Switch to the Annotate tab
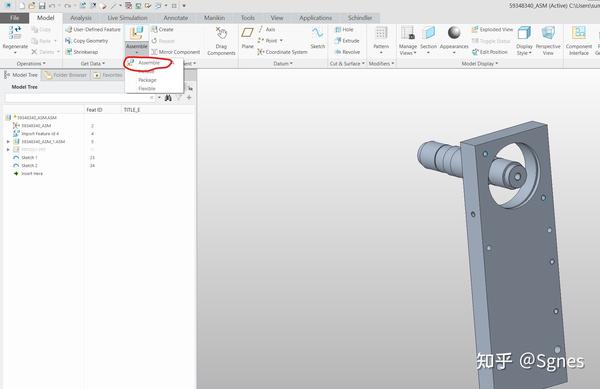 tap(176, 18)
